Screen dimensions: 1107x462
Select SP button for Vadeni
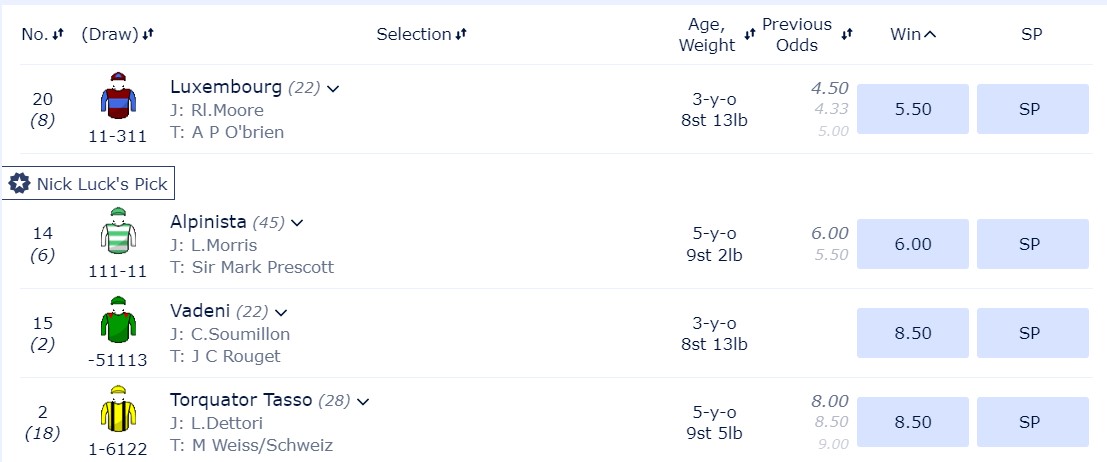point(1033,333)
